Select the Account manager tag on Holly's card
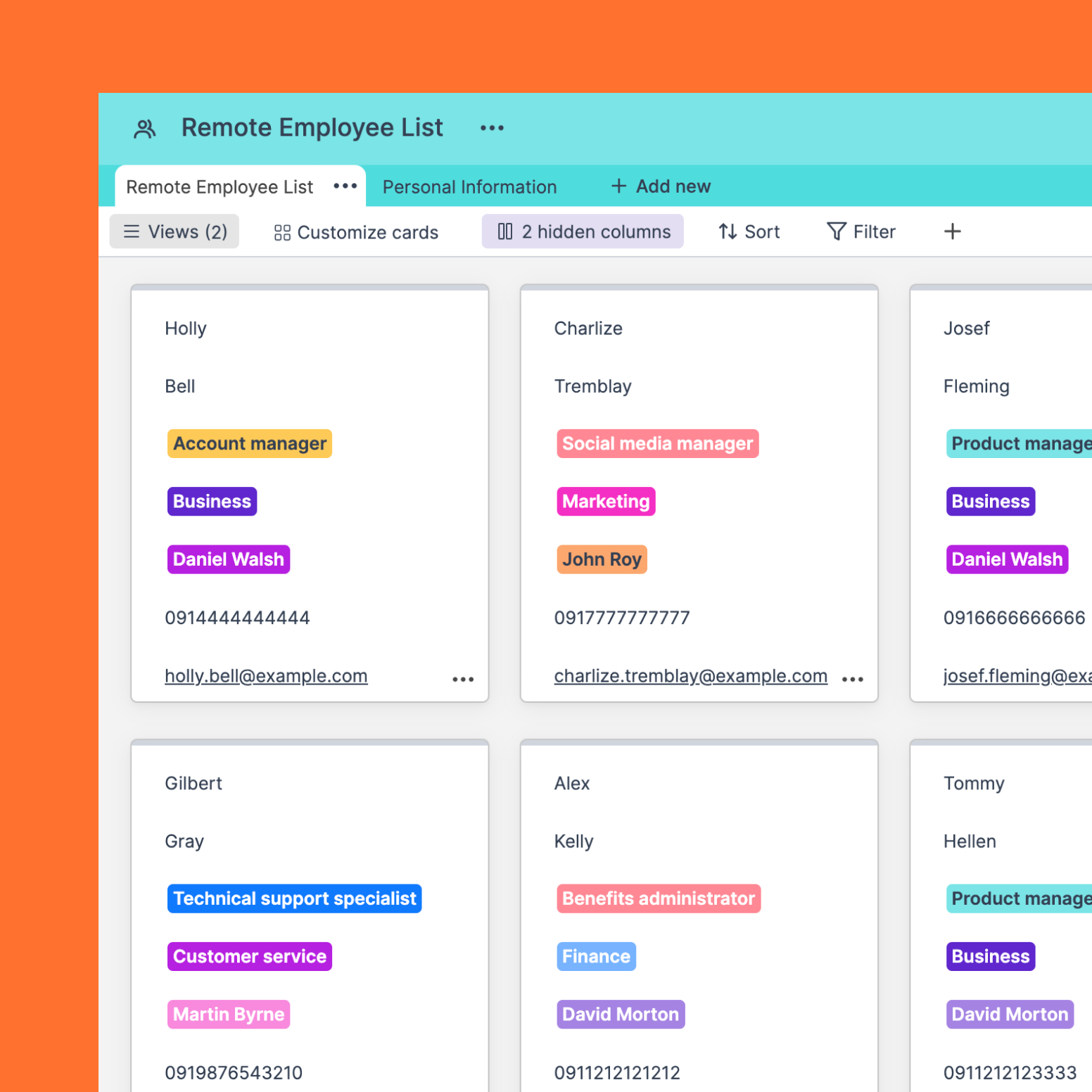 tap(249, 443)
